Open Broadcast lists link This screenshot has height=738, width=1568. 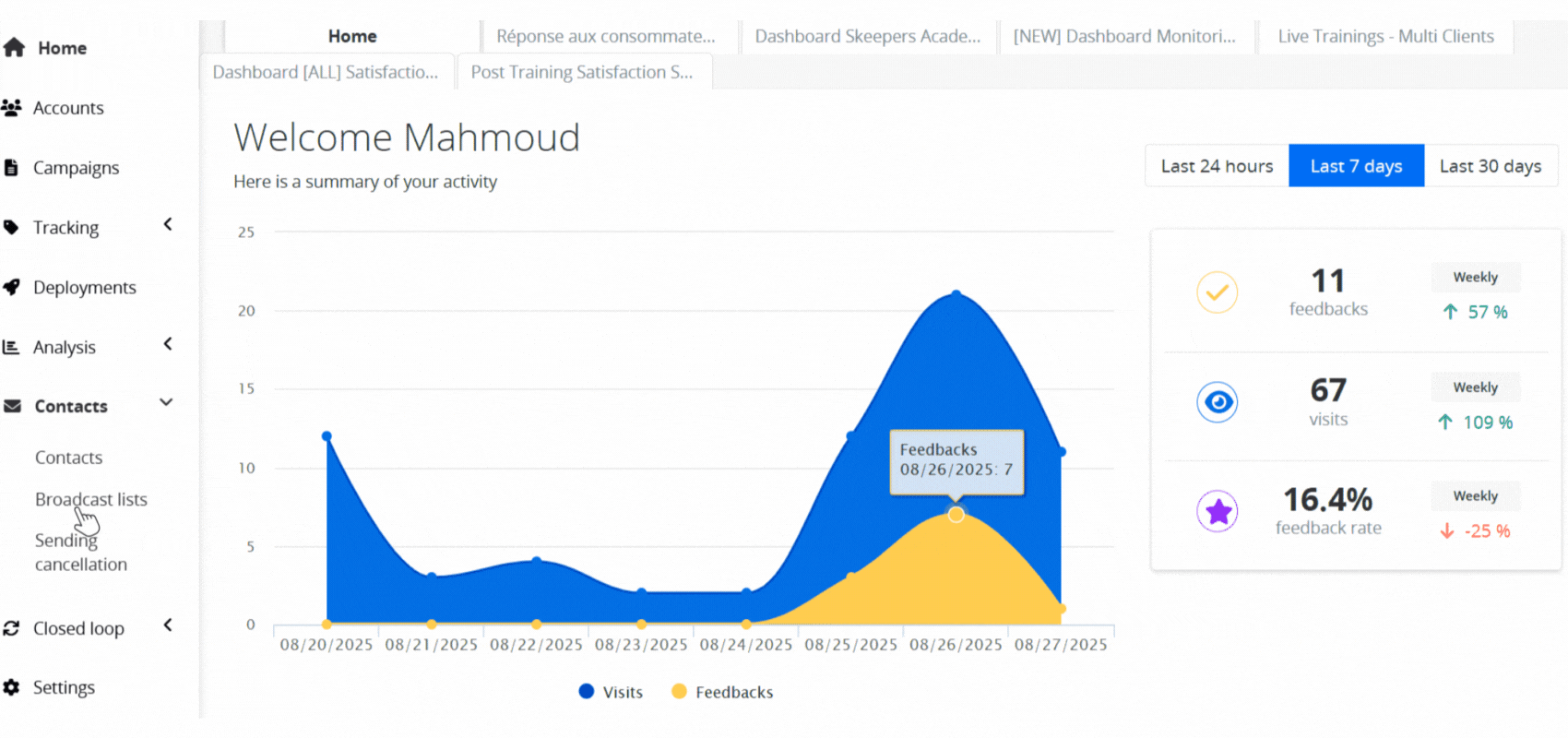[91, 499]
